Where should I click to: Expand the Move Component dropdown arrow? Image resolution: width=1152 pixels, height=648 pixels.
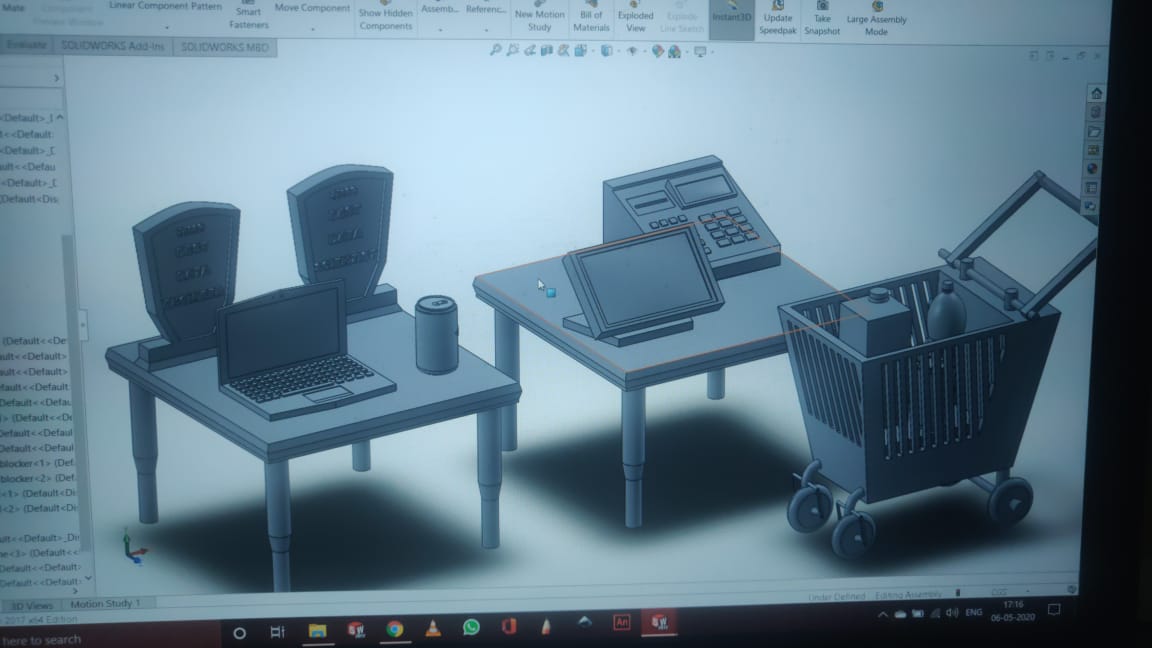312,29
